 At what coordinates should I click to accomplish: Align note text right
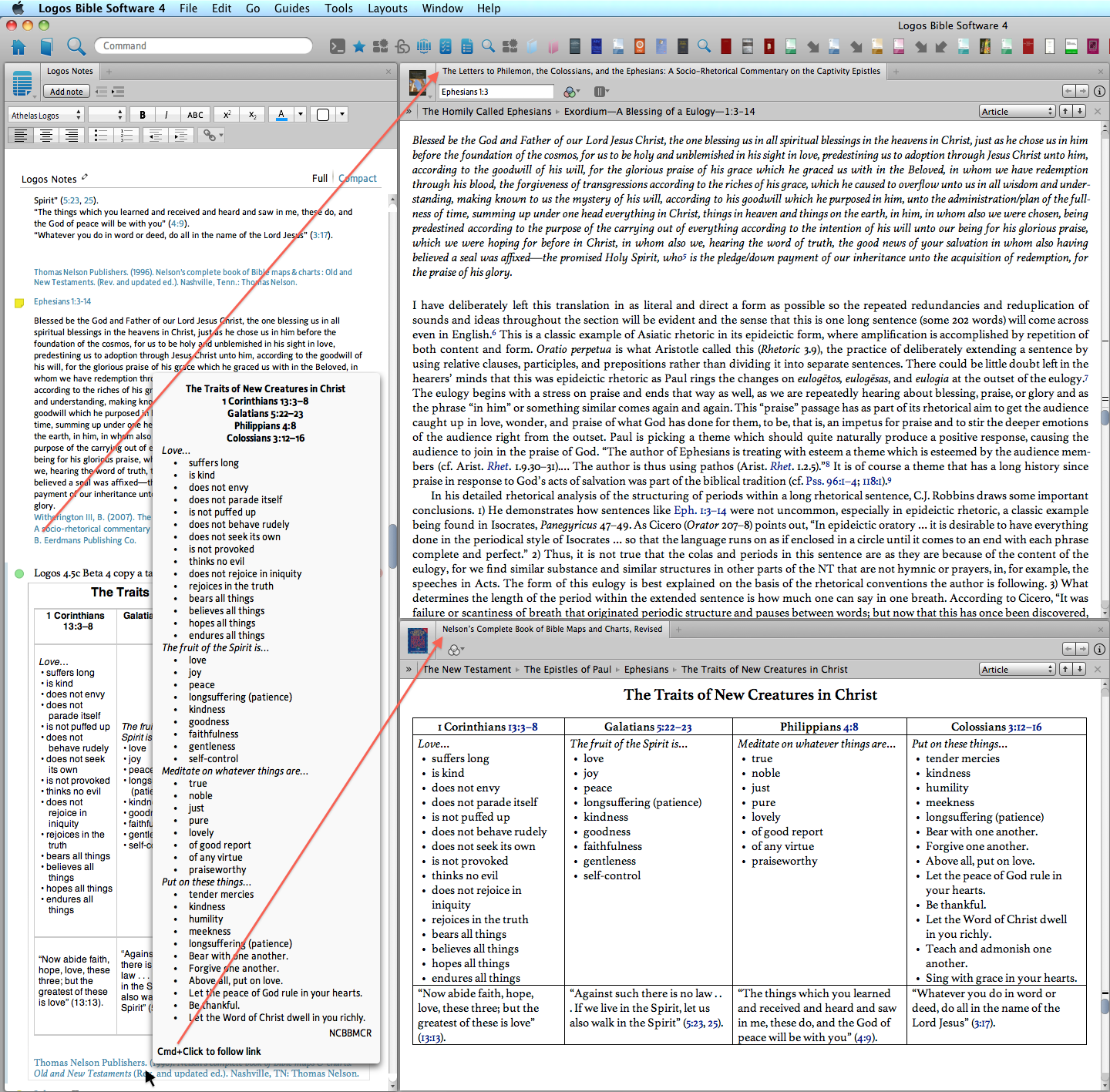[72, 136]
